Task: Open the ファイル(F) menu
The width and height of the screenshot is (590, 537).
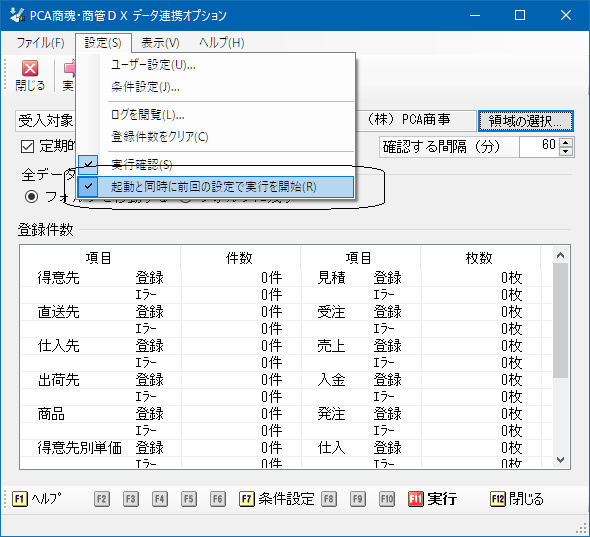Action: [x=41, y=43]
